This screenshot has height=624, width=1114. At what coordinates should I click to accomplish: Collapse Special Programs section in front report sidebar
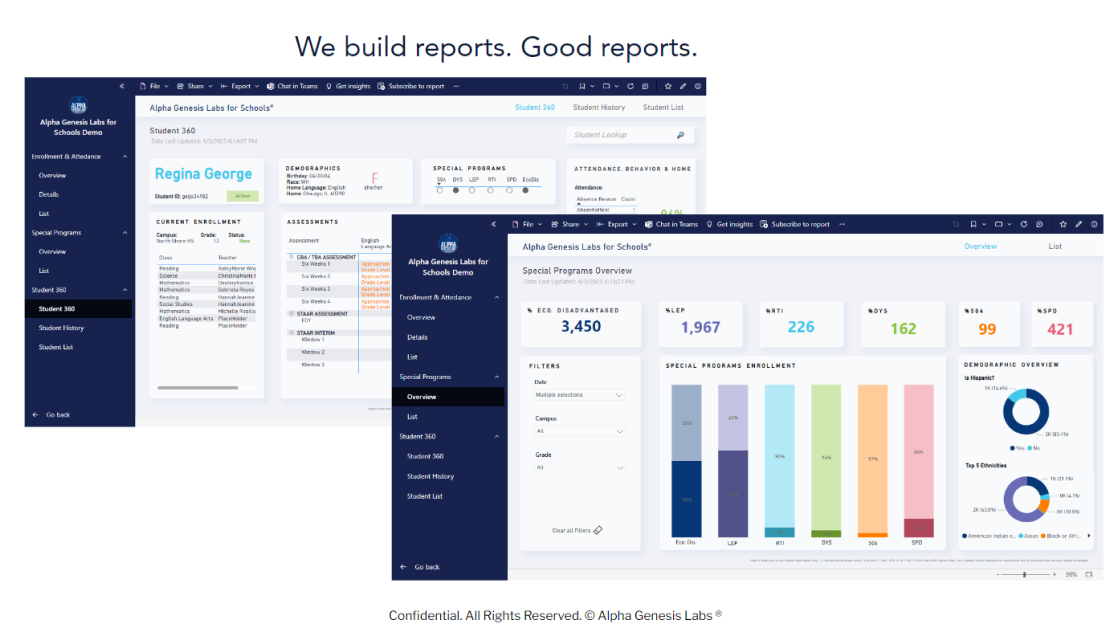(x=497, y=377)
